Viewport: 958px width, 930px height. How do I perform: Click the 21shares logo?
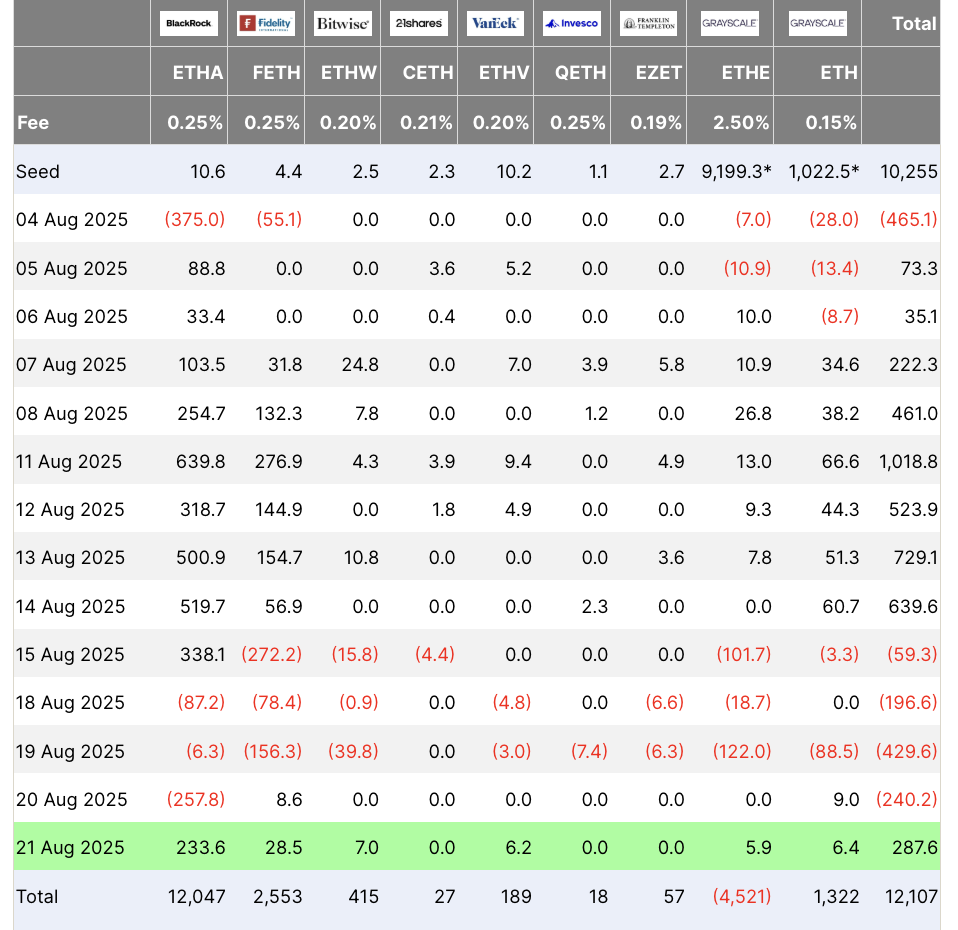click(x=419, y=23)
